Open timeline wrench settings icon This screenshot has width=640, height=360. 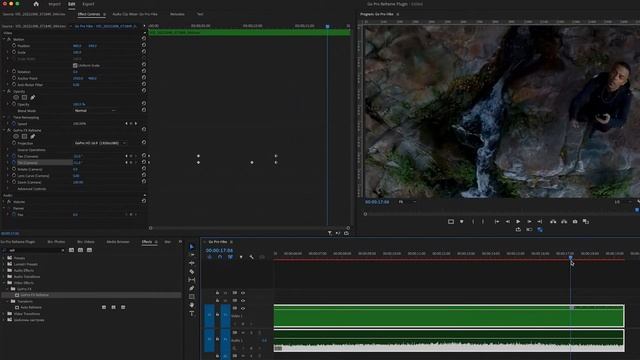coord(251,257)
